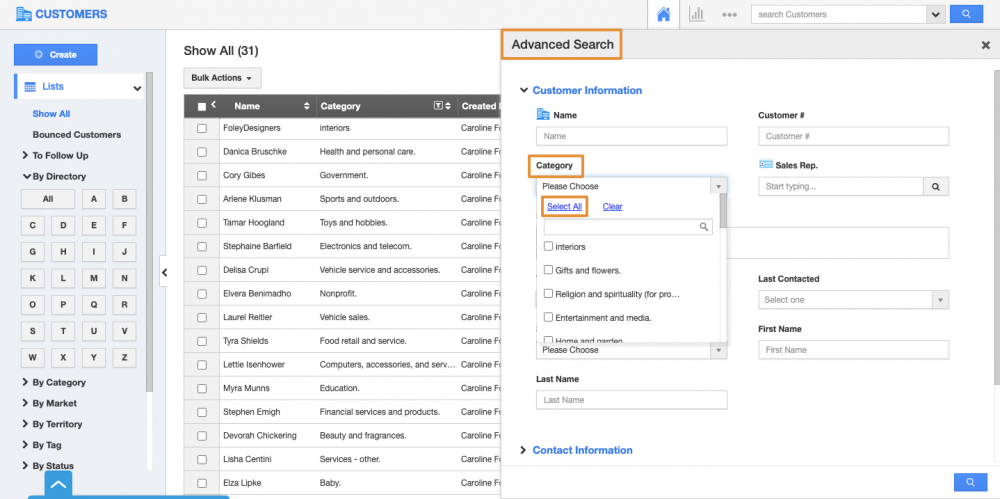Click the Create button
The width and height of the screenshot is (1000, 499).
tap(56, 55)
